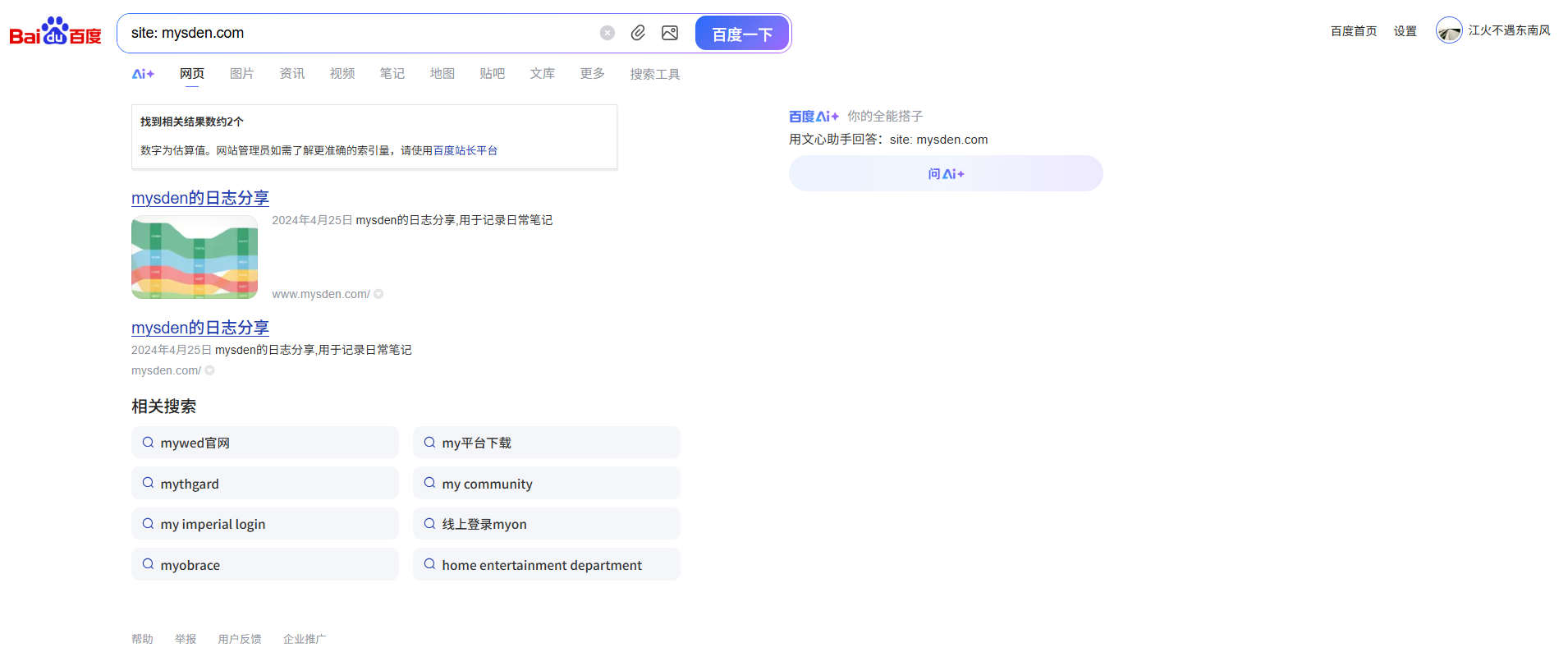The image size is (1568, 666).
Task: Click the icon beside www.mysden.com/
Action: (378, 294)
